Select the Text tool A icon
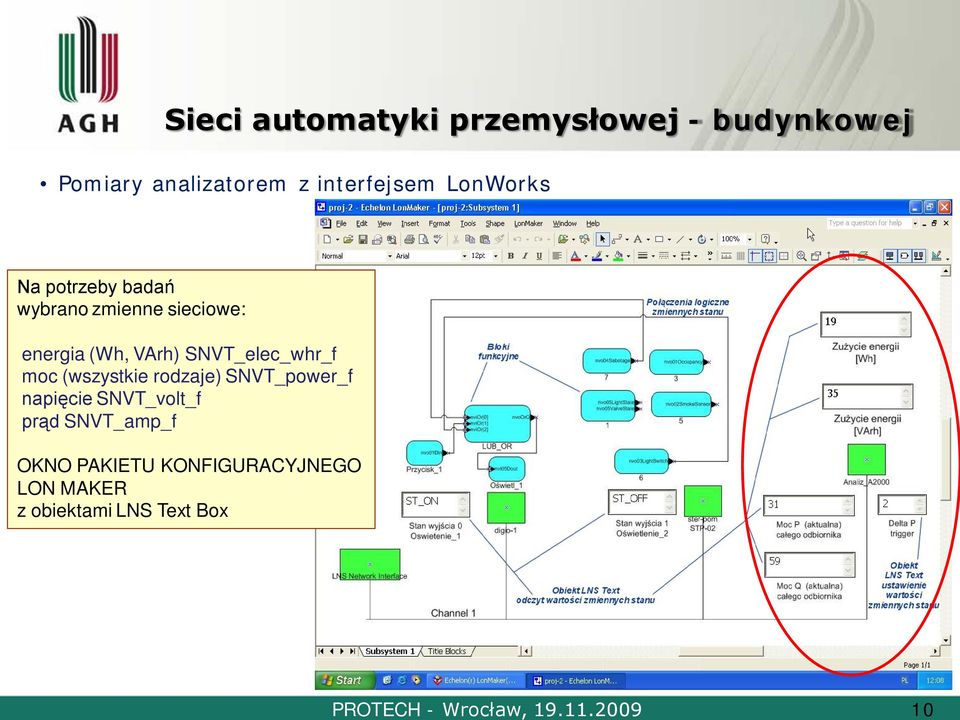 point(638,239)
